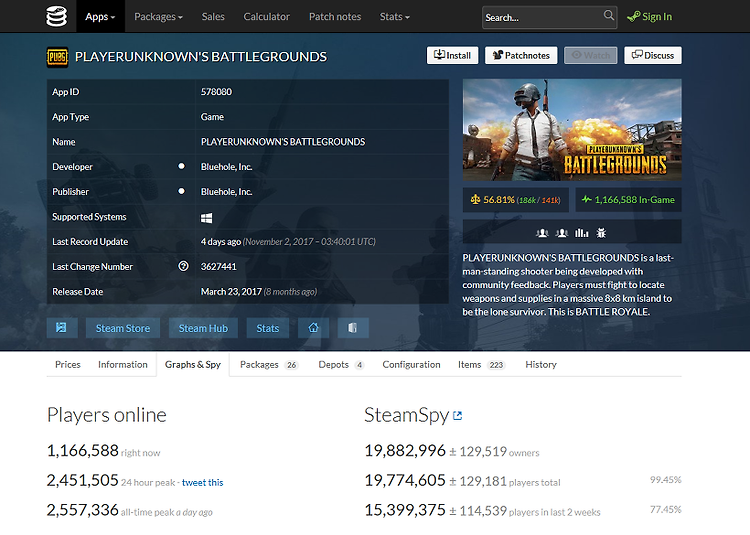
Task: Open the Bluehole, Inc. developer link
Action: (226, 166)
